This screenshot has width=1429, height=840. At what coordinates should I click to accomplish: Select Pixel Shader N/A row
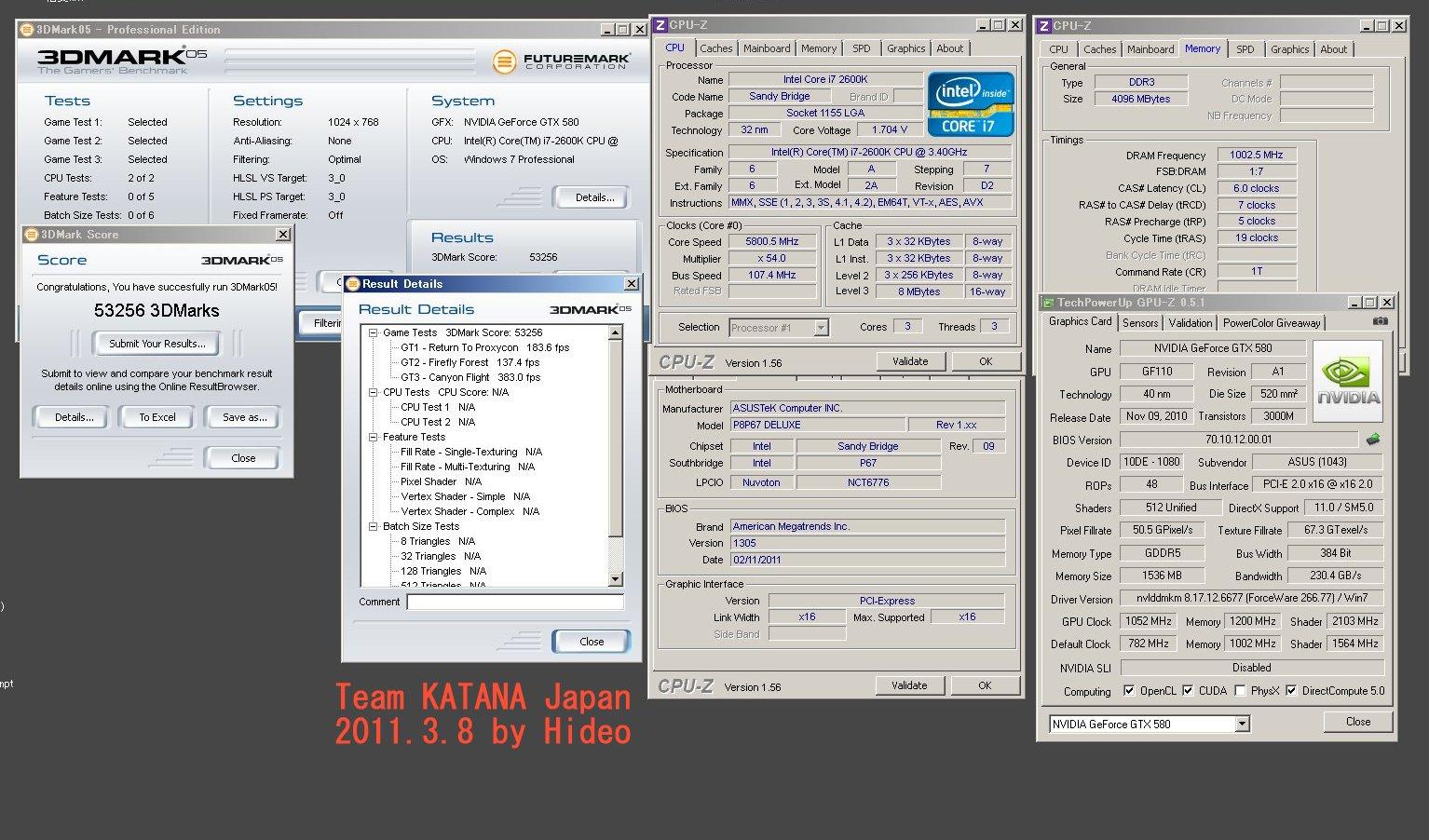pyautogui.click(x=441, y=481)
